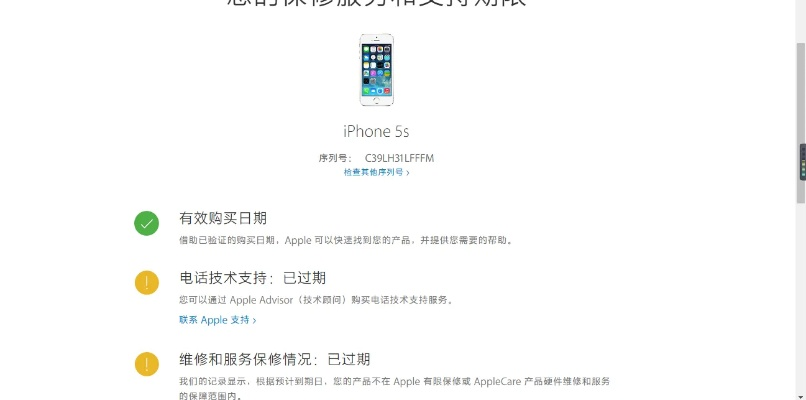Click the green checkmark beside 有效购买日期
The height and width of the screenshot is (400, 806).
[x=146, y=224]
